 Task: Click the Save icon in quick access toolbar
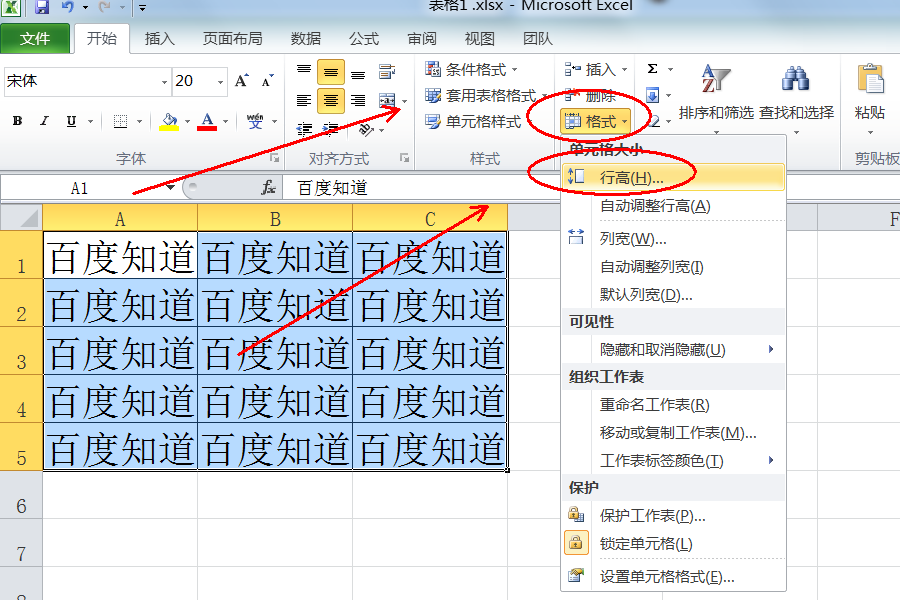[42, 7]
